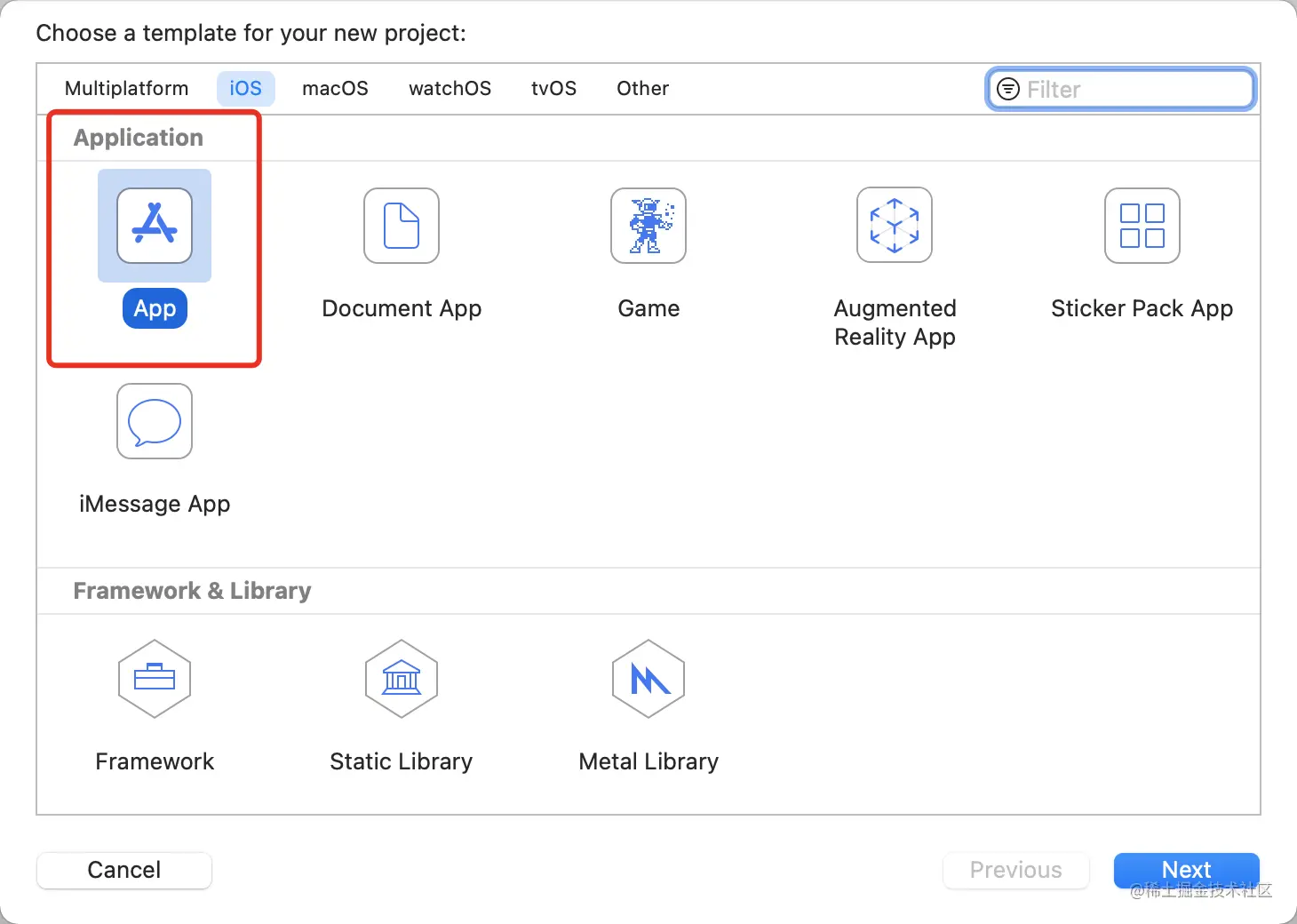Screen dimensions: 1297x924
Task: Click the filter icon in search field
Action: click(1008, 89)
